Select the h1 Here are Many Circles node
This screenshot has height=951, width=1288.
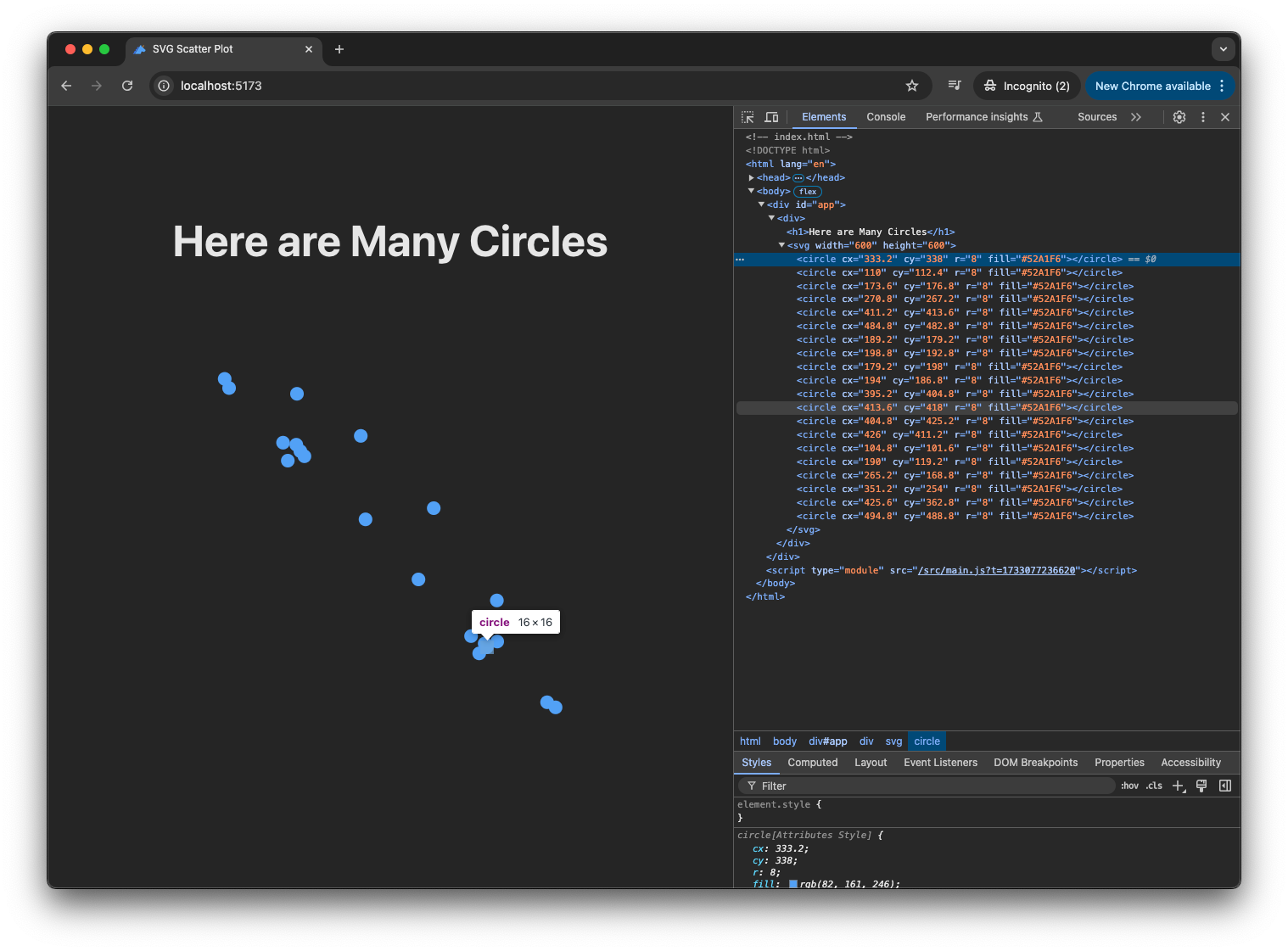pos(871,232)
